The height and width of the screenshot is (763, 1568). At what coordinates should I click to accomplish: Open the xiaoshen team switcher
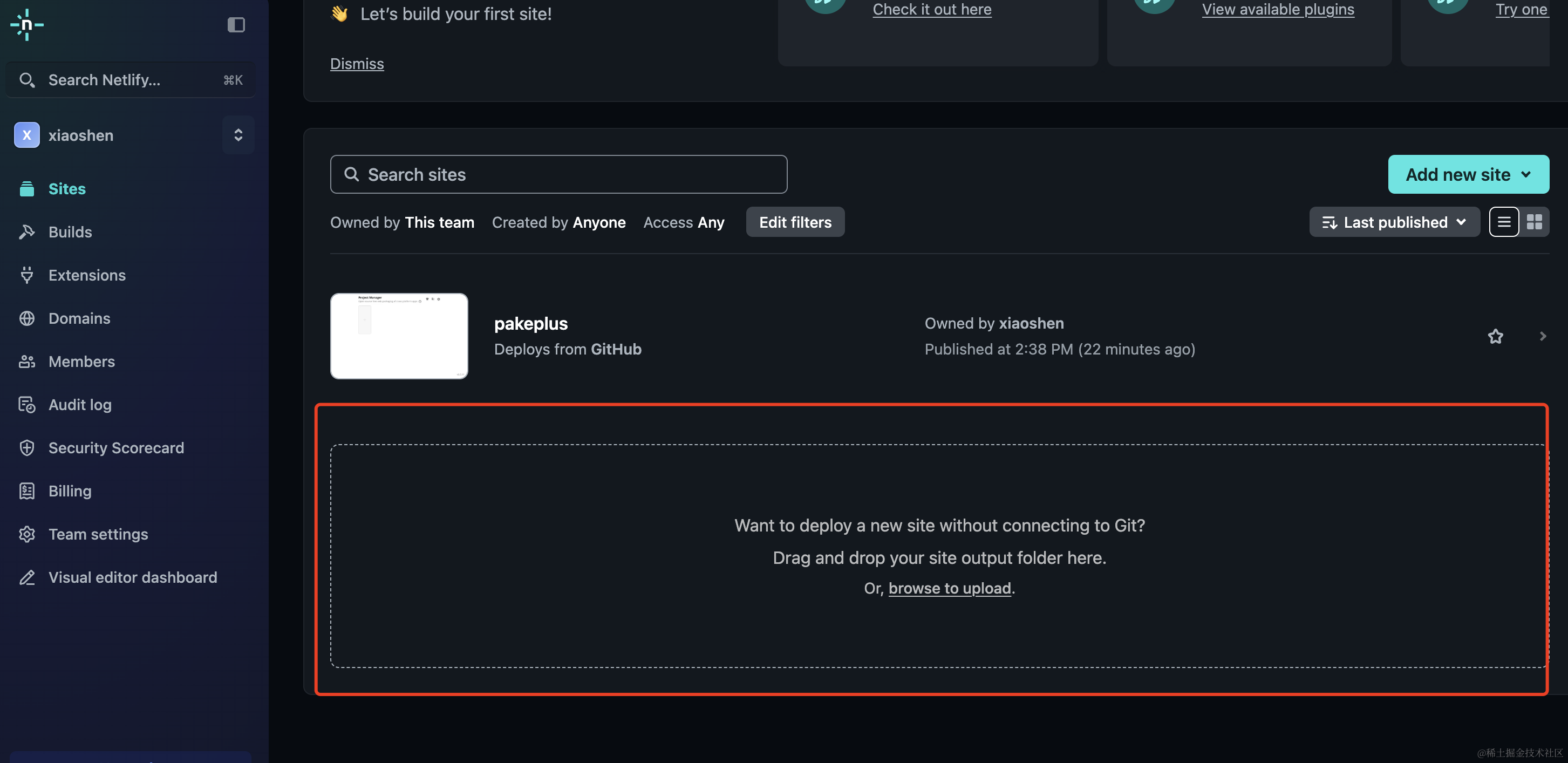238,135
